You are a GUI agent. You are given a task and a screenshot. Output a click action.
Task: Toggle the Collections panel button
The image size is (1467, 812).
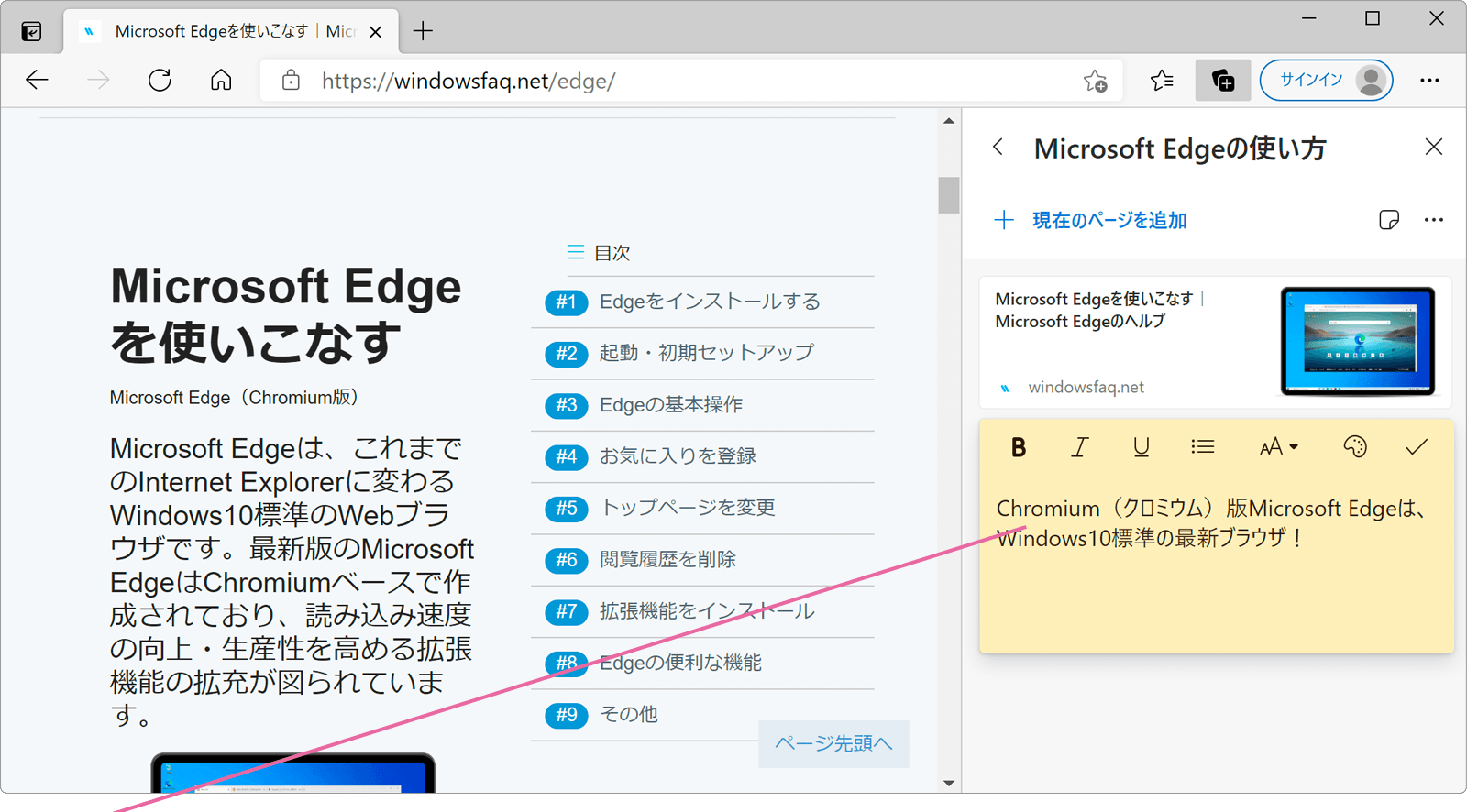coord(1223,81)
